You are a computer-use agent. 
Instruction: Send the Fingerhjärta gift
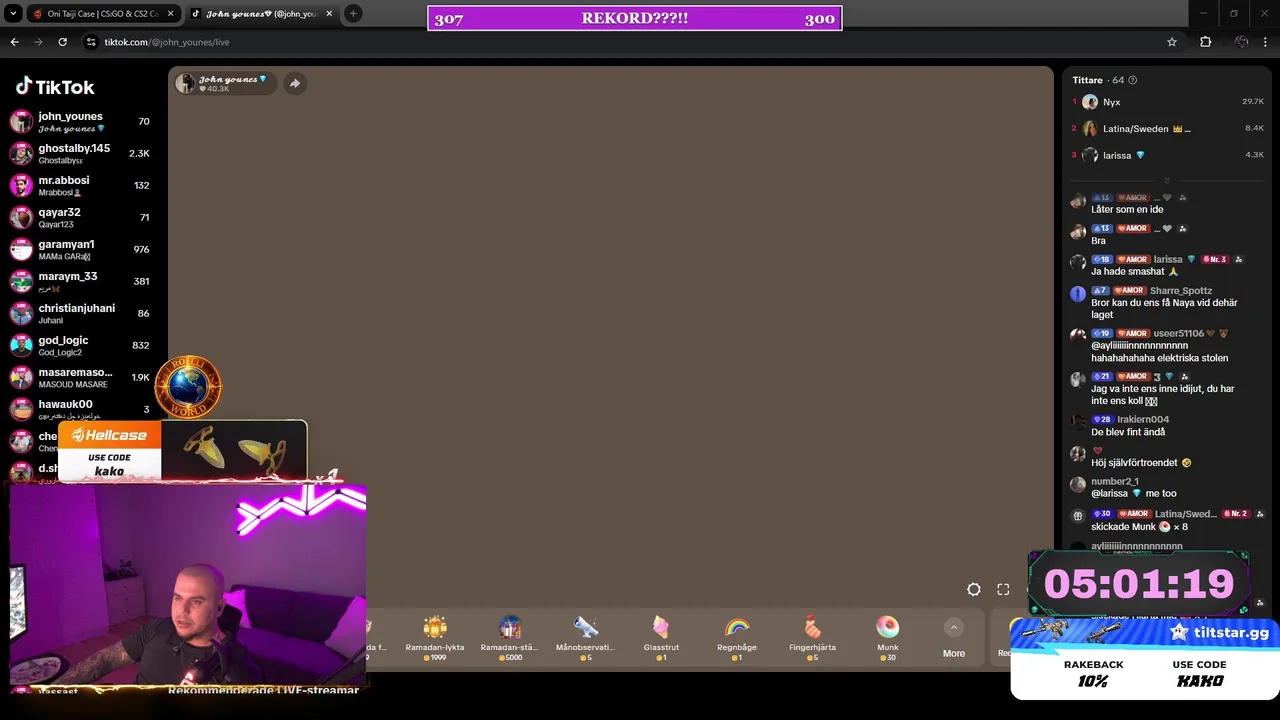(x=812, y=638)
